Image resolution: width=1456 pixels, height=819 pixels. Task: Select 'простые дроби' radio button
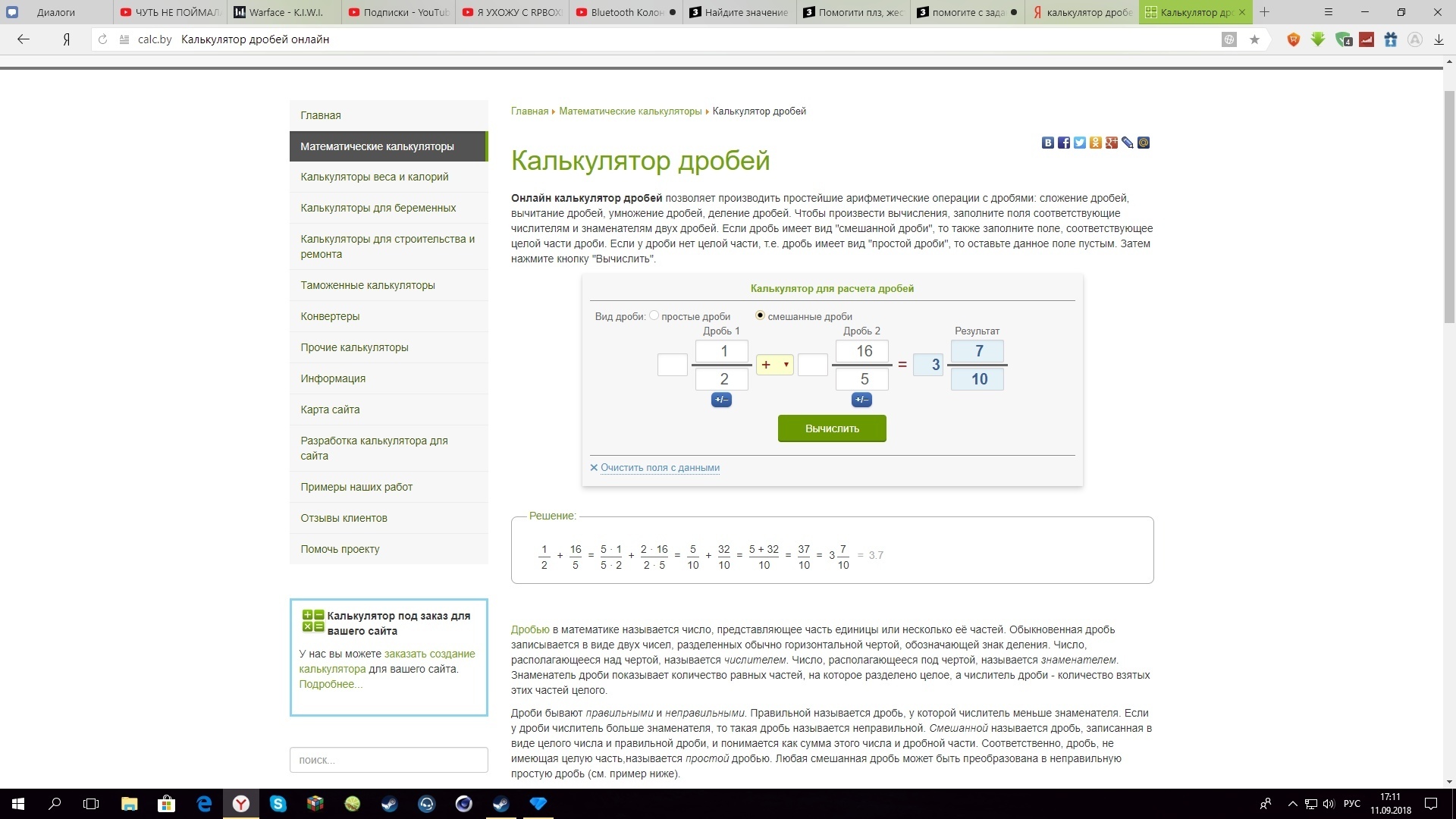654,315
